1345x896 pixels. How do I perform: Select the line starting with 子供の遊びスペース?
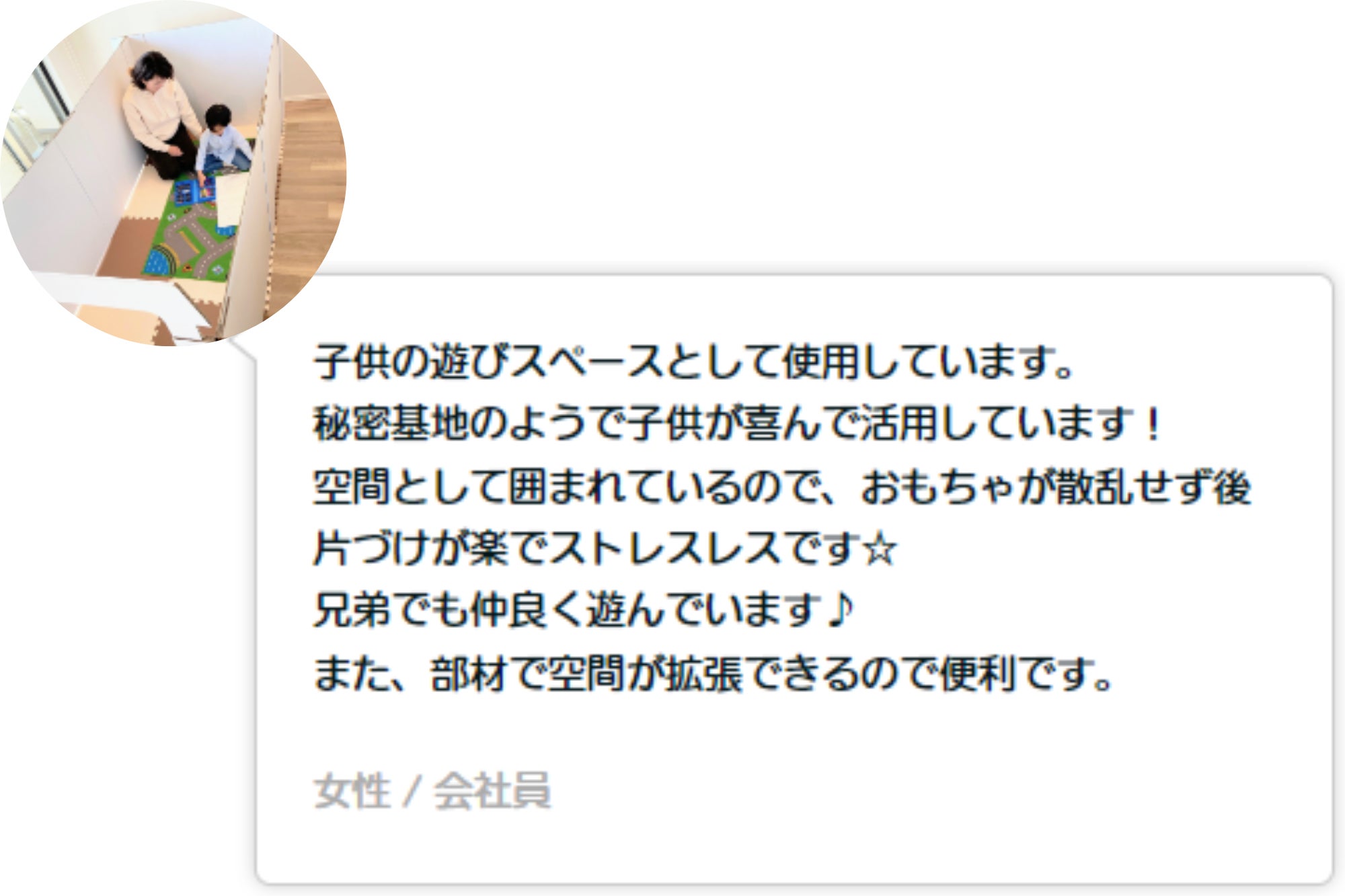tap(693, 362)
